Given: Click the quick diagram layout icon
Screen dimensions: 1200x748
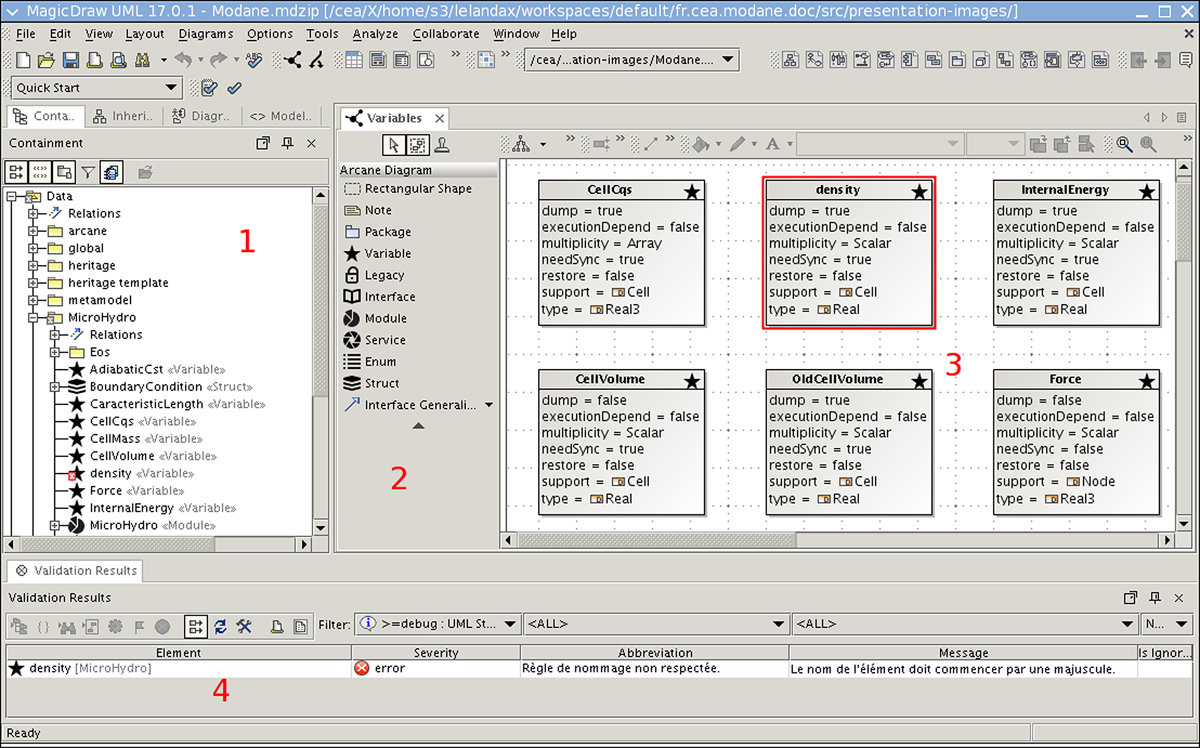Looking at the screenshot, I should [522, 144].
